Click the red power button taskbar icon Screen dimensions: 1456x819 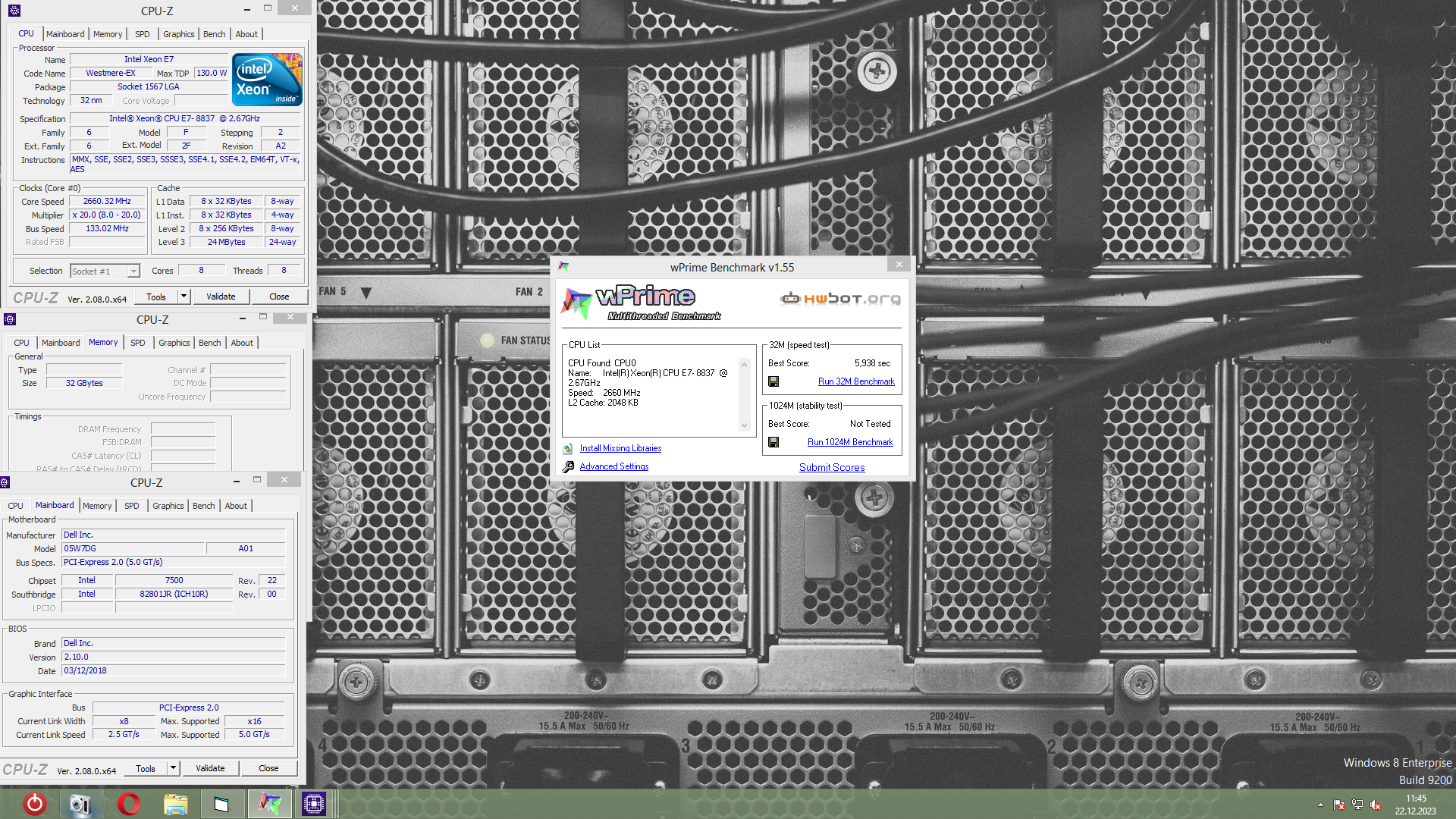35,803
